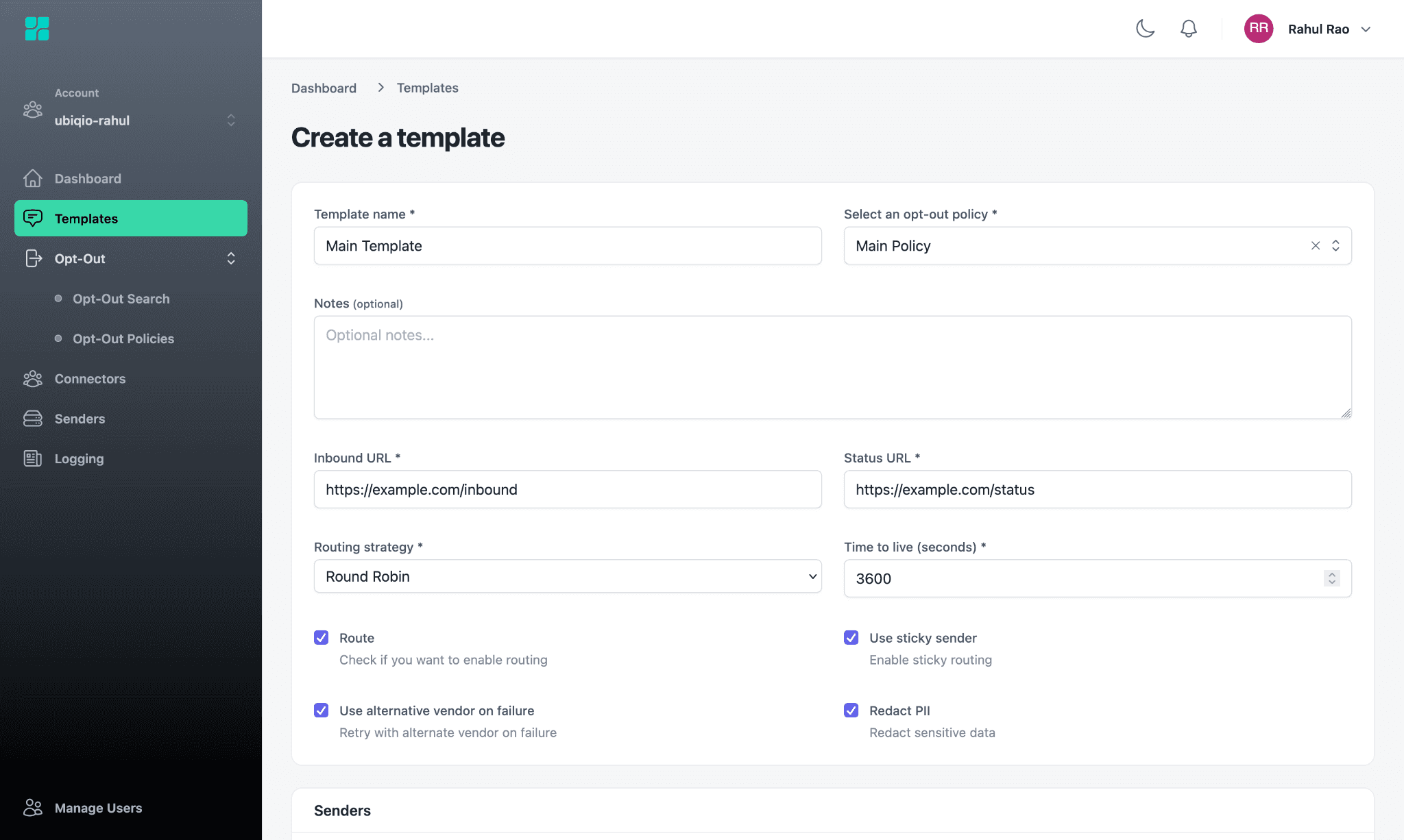The height and width of the screenshot is (840, 1404).
Task: Click Dashboard breadcrumb link
Action: (324, 88)
